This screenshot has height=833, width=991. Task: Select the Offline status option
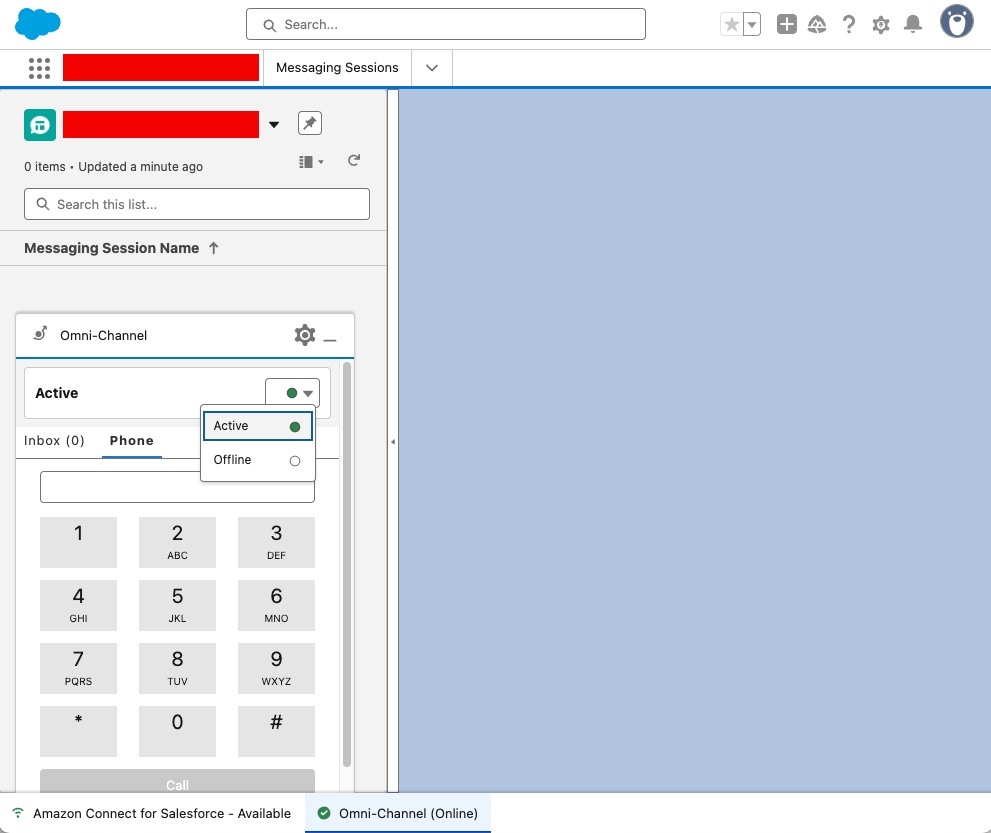point(257,460)
